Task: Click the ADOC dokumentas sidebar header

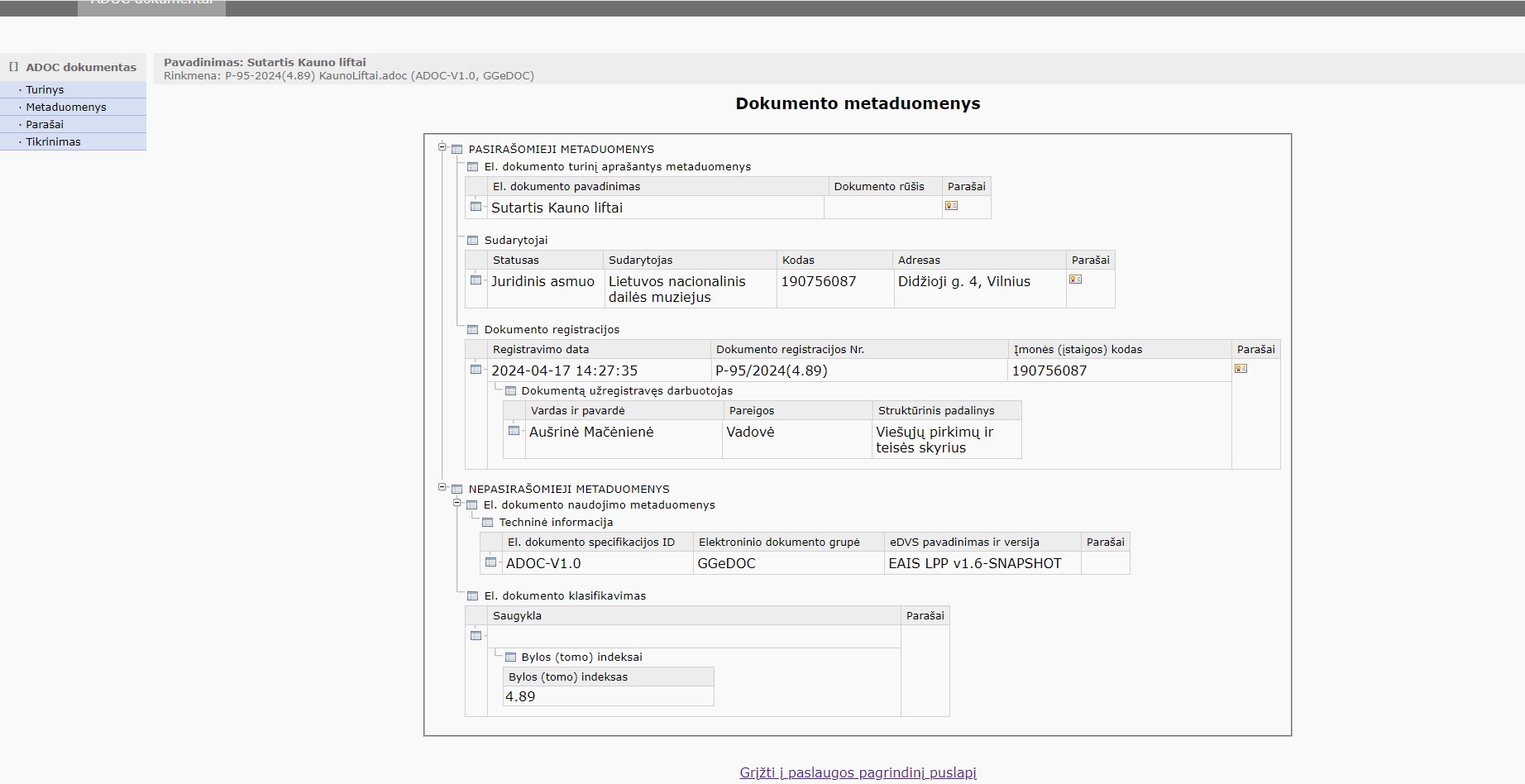Action: click(x=80, y=68)
